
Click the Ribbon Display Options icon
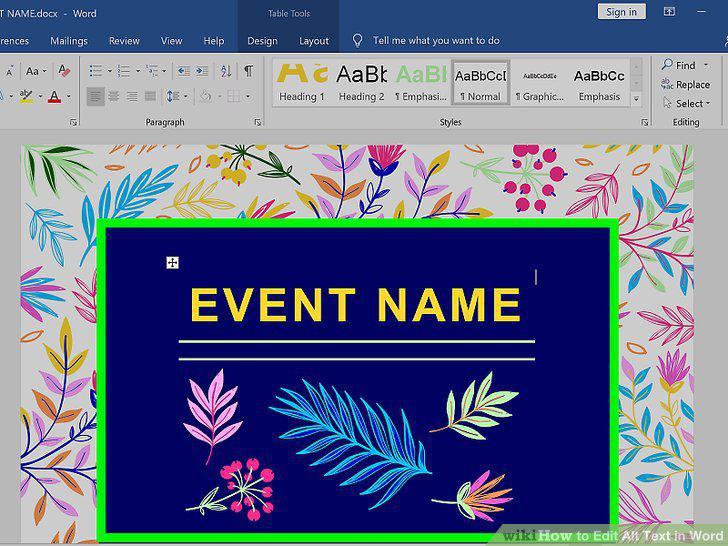[x=669, y=12]
